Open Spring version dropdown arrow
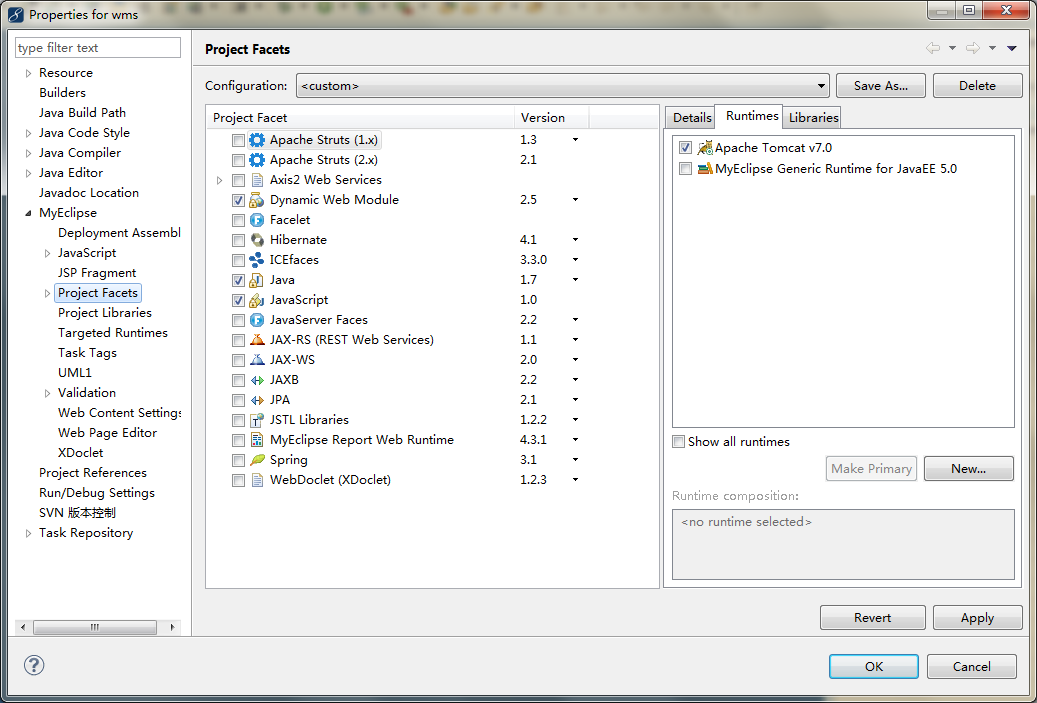Image resolution: width=1037 pixels, height=703 pixels. [x=575, y=460]
